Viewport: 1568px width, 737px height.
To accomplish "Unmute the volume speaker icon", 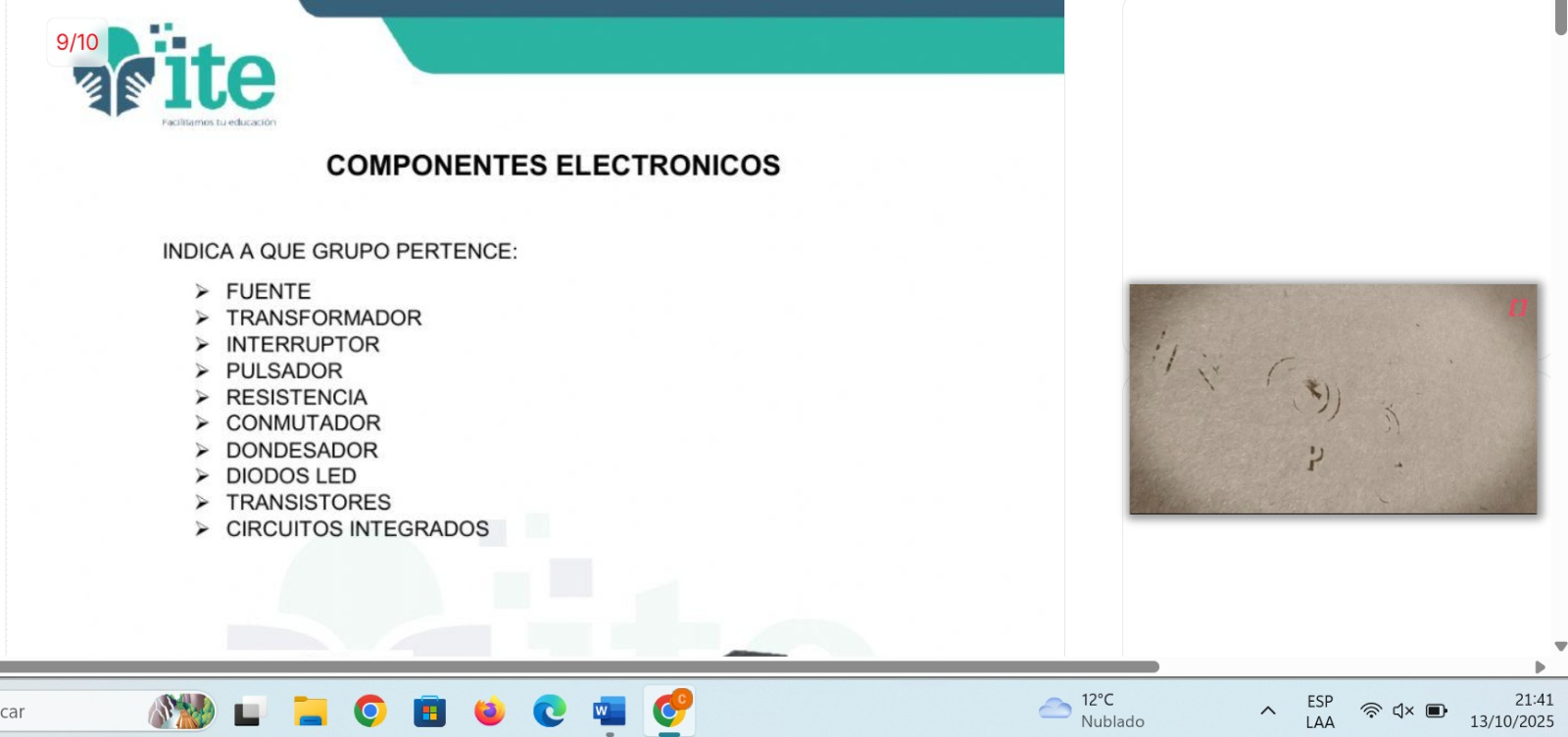I will (1402, 711).
